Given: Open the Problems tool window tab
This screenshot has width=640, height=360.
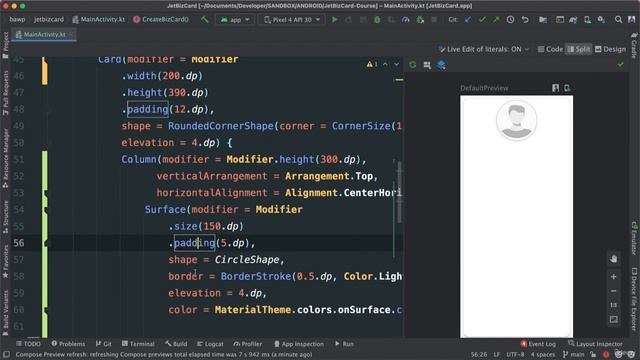Looking at the screenshot, I should tap(68, 344).
